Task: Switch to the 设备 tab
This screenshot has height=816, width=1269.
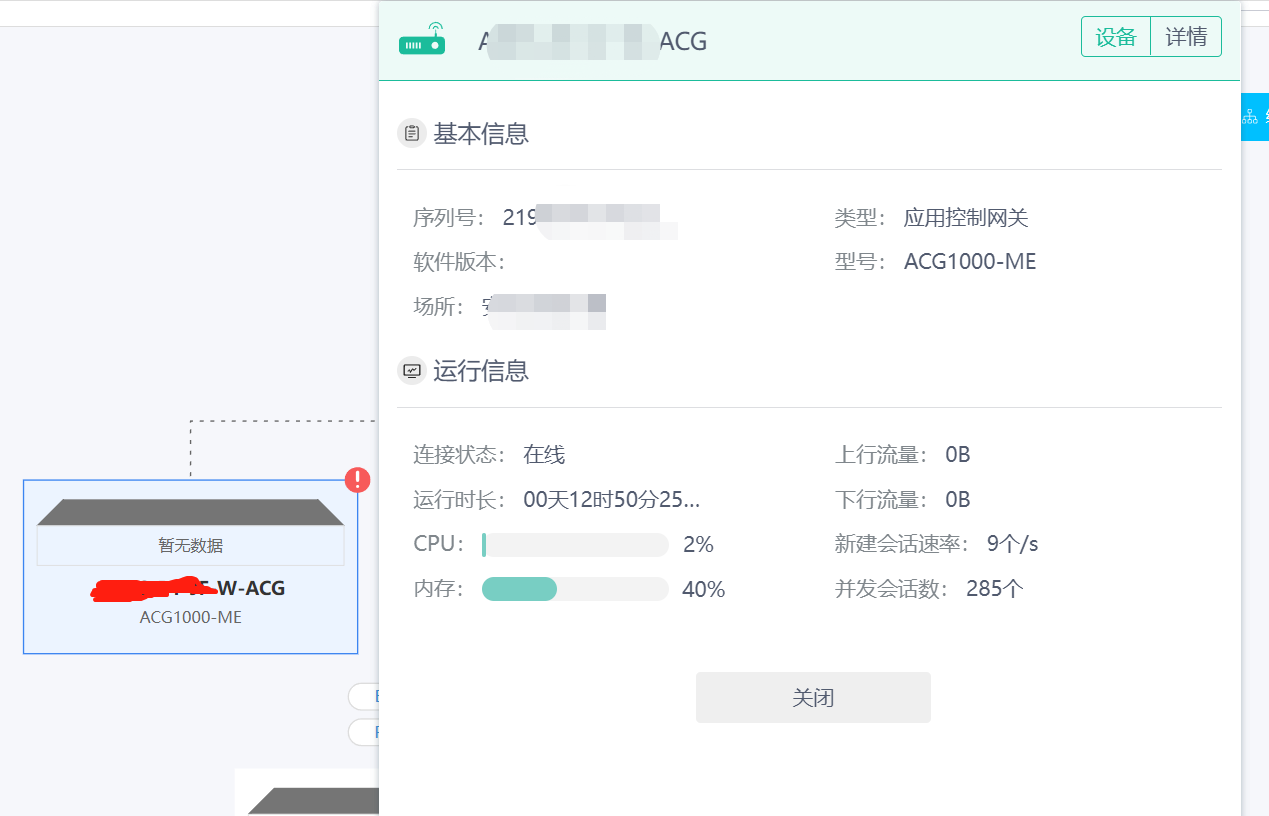Action: coord(1116,38)
